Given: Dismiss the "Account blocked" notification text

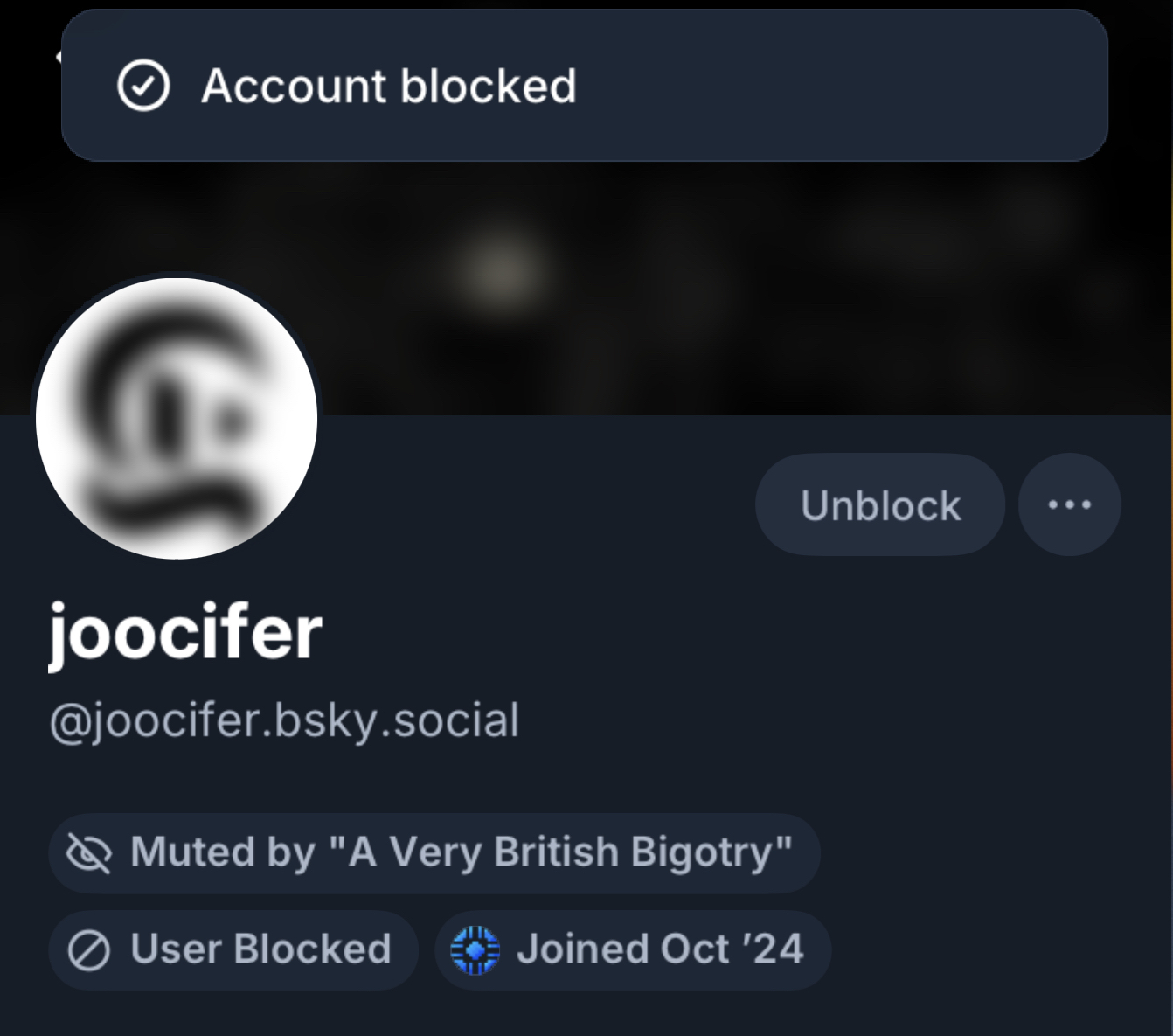Looking at the screenshot, I should (x=388, y=86).
